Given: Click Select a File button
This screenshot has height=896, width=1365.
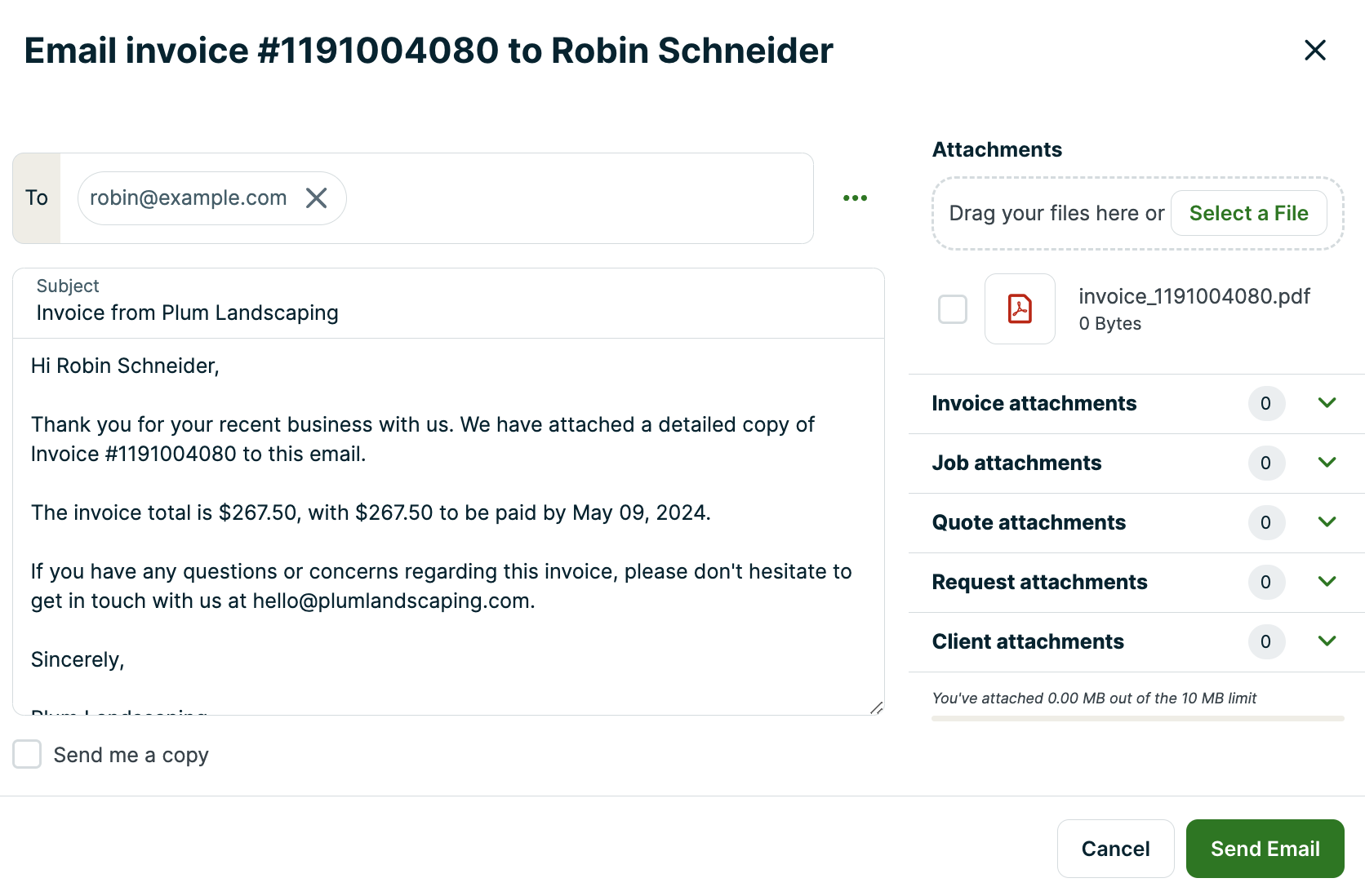Looking at the screenshot, I should 1248,213.
